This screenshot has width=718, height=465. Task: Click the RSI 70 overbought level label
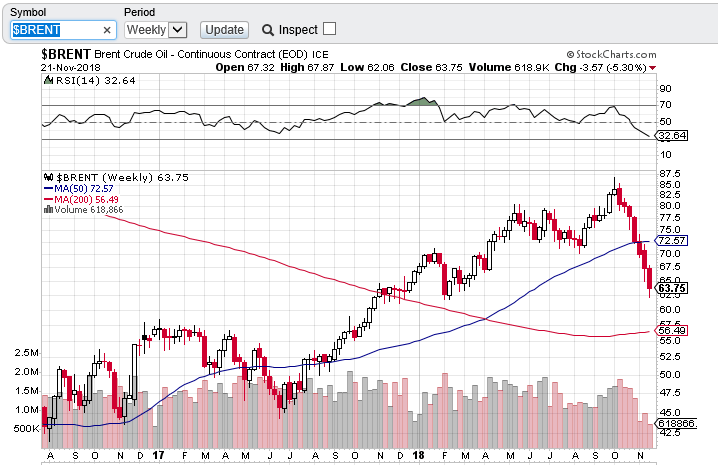665,105
